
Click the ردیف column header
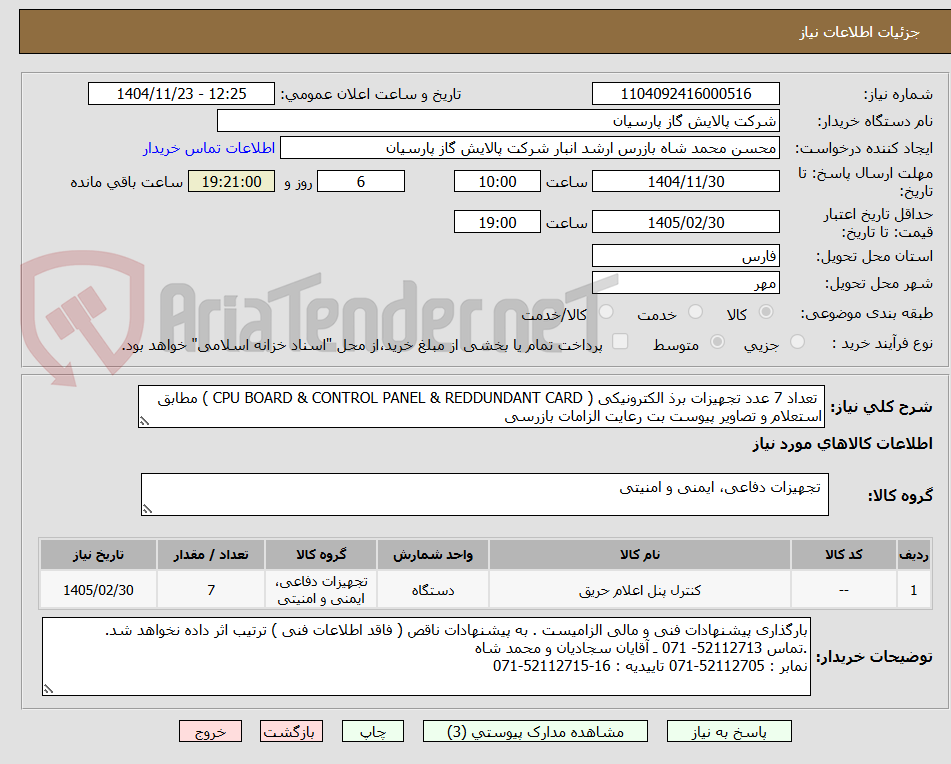click(914, 555)
